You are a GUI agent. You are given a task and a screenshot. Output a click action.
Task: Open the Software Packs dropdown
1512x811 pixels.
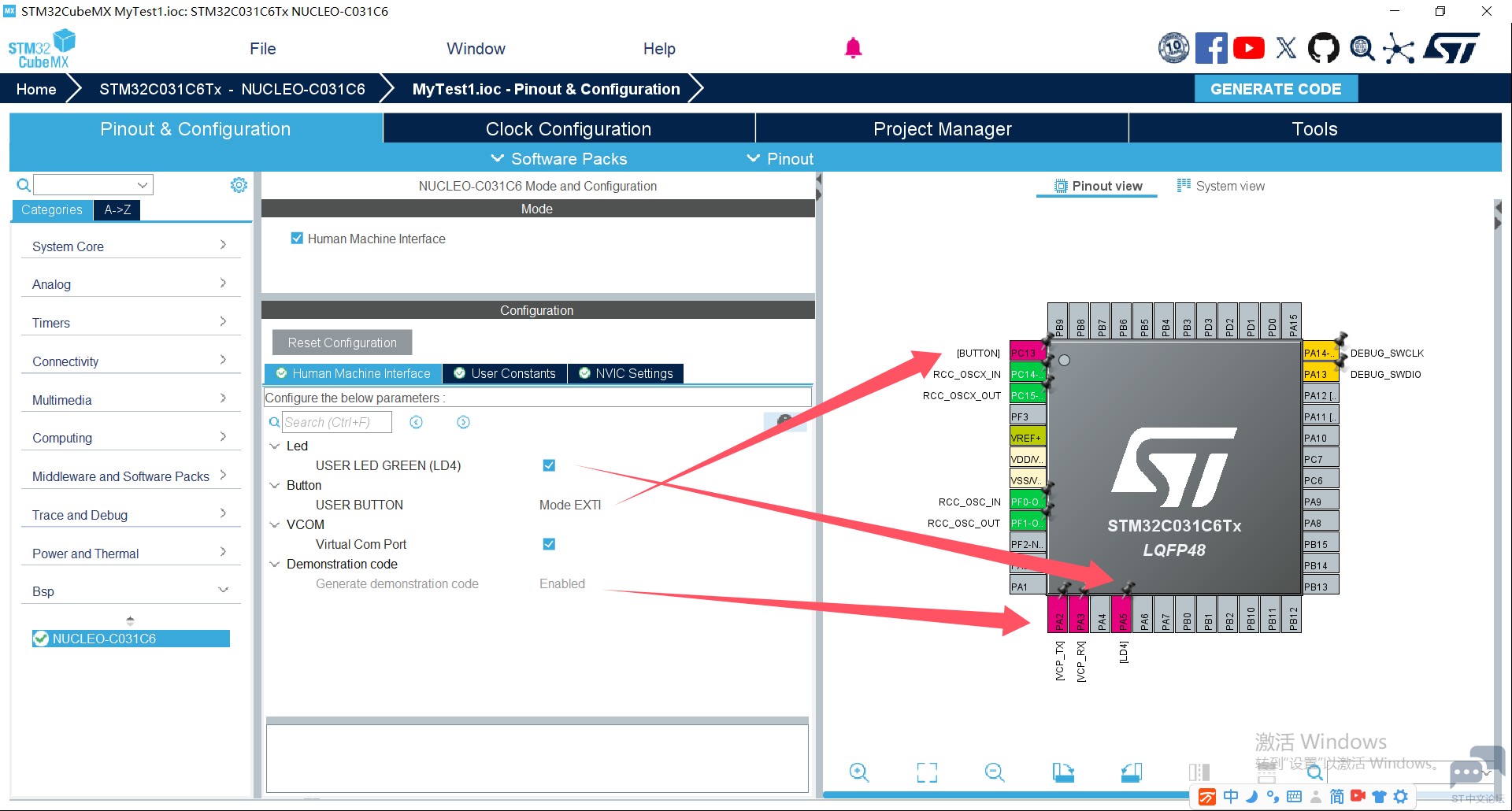pyautogui.click(x=559, y=159)
